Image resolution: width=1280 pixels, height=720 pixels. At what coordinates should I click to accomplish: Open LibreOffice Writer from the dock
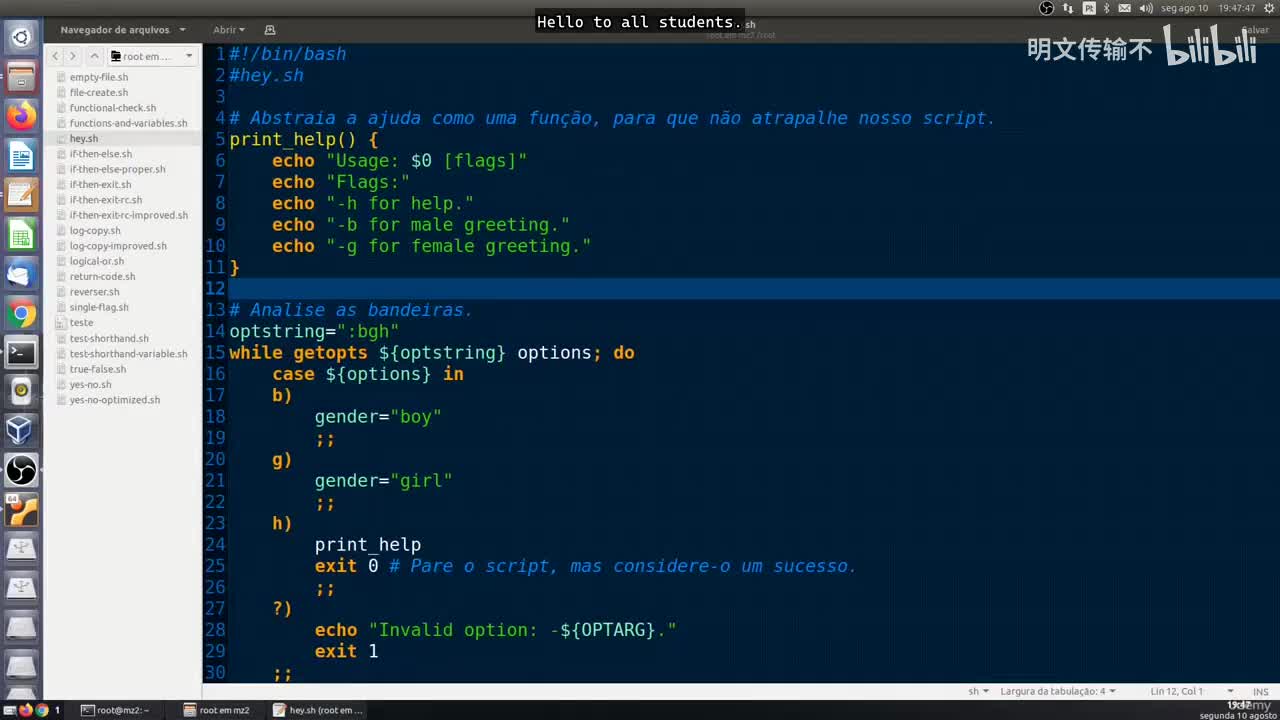21,156
